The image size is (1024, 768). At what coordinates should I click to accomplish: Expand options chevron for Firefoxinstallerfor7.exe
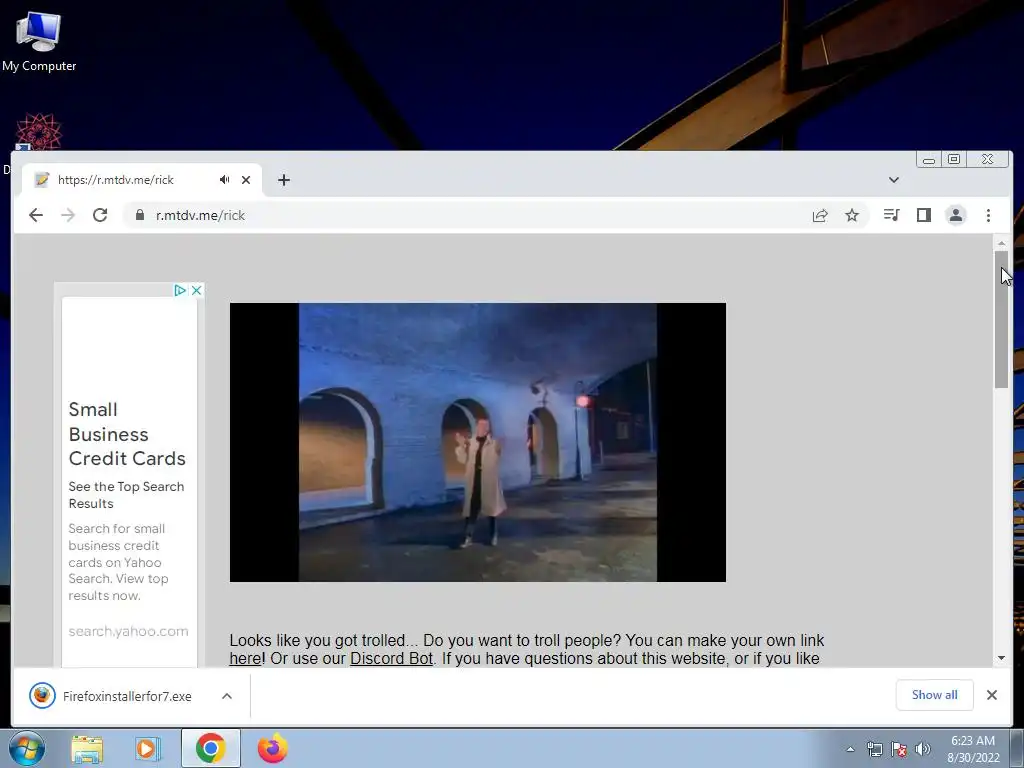tap(227, 696)
